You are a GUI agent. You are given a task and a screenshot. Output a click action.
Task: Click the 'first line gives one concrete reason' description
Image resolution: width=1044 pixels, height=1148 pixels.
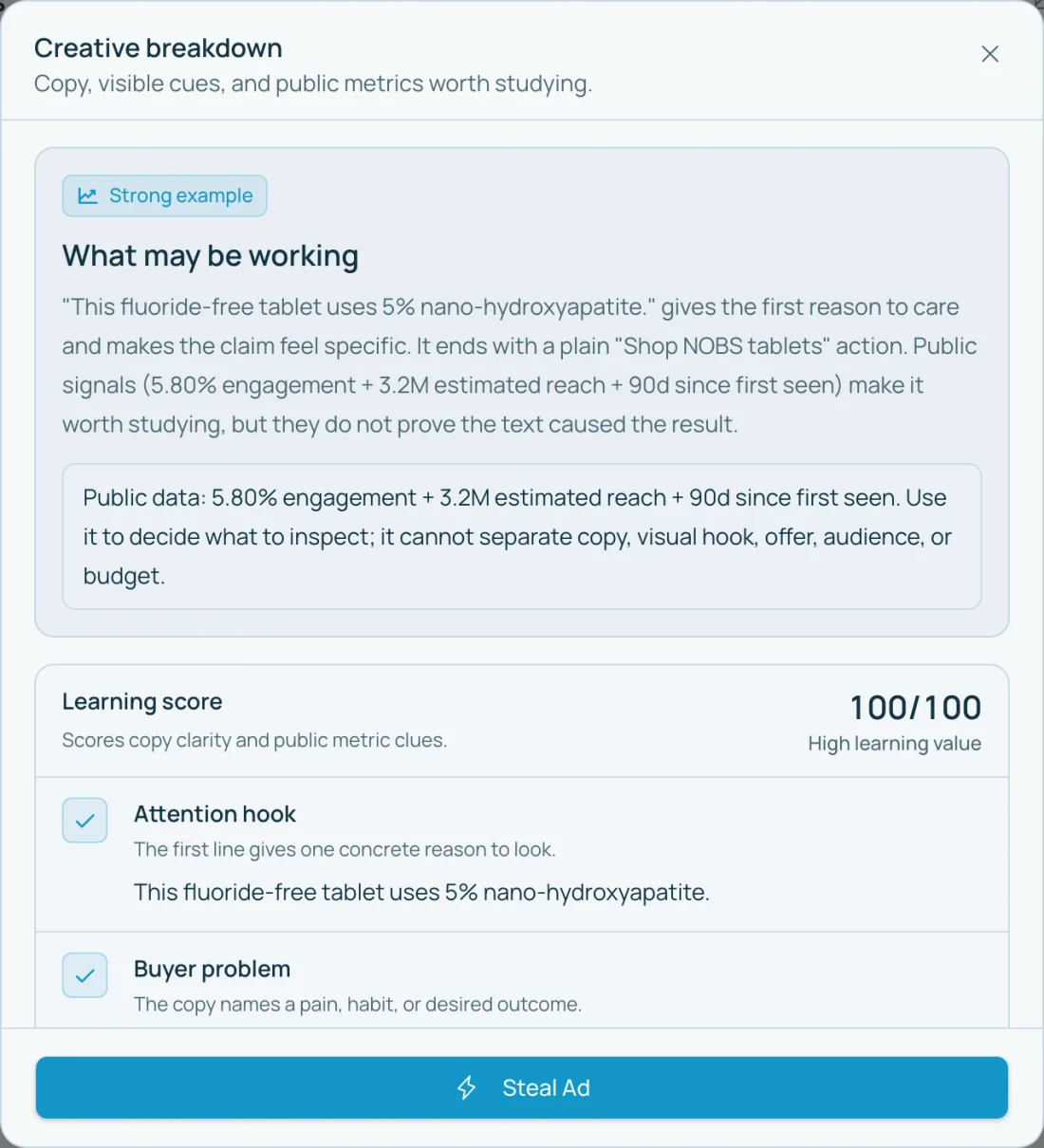(345, 849)
